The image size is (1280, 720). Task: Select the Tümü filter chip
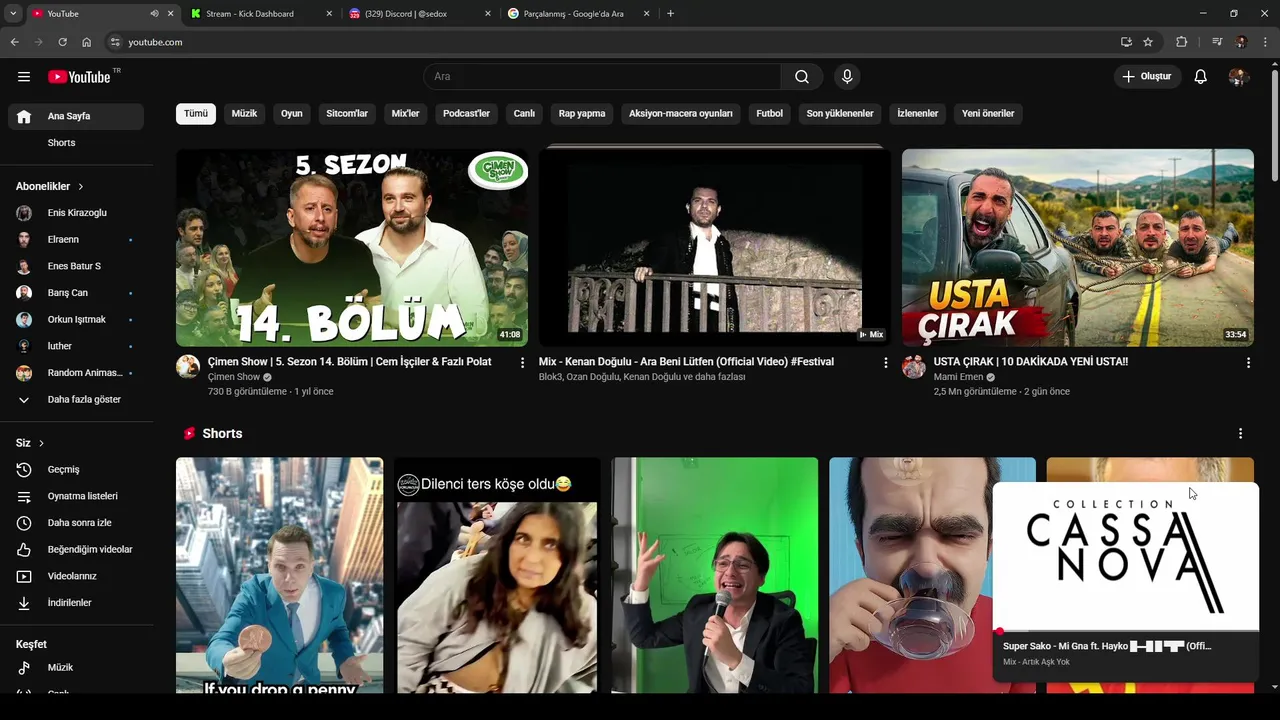(196, 114)
